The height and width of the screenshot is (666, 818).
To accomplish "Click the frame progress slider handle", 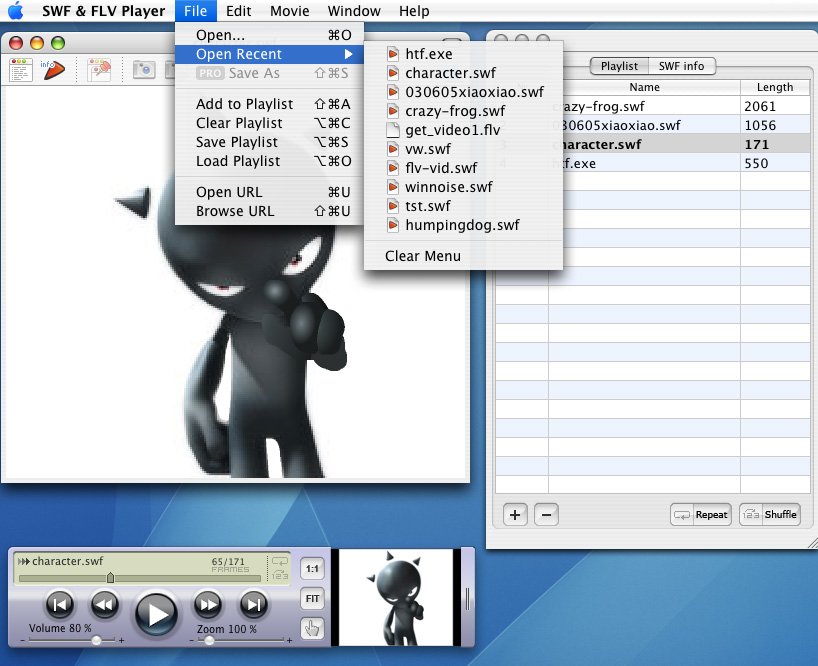I will pos(110,577).
